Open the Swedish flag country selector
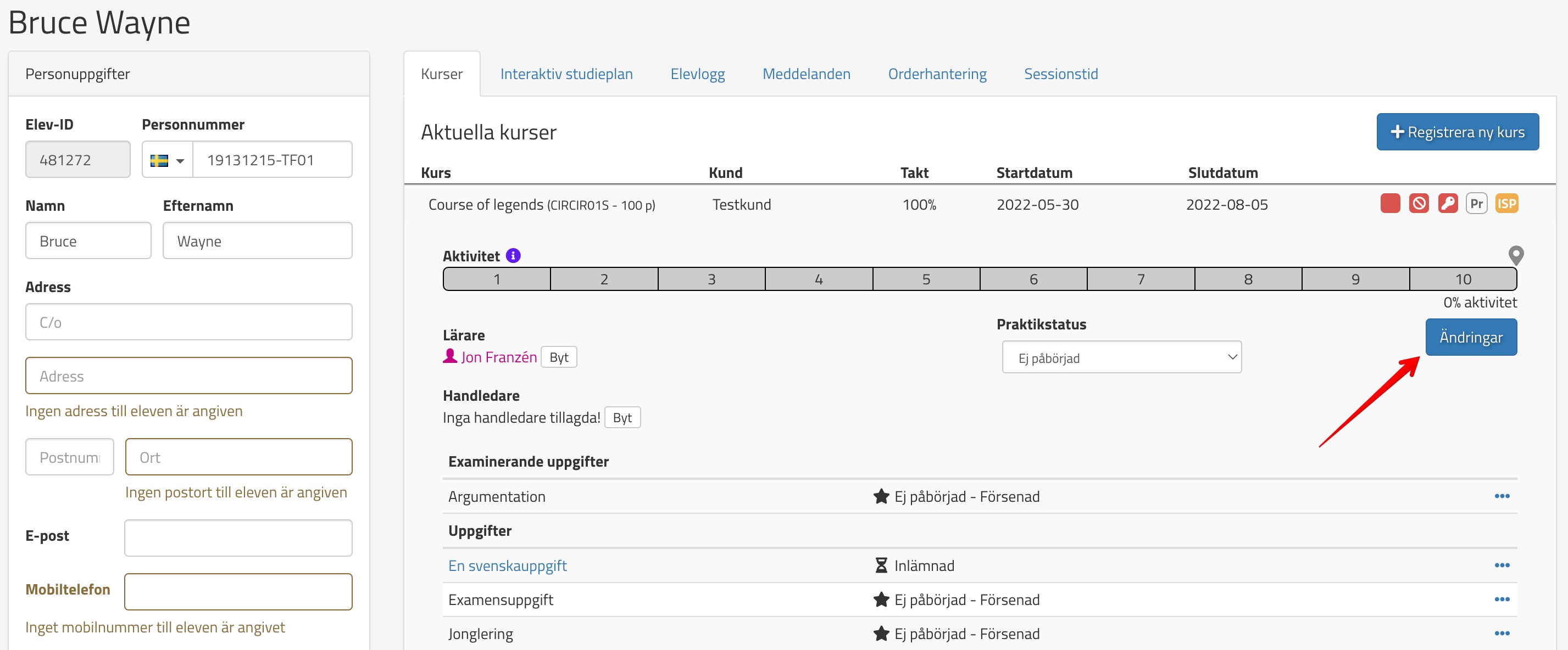The height and width of the screenshot is (650, 1568). point(167,160)
